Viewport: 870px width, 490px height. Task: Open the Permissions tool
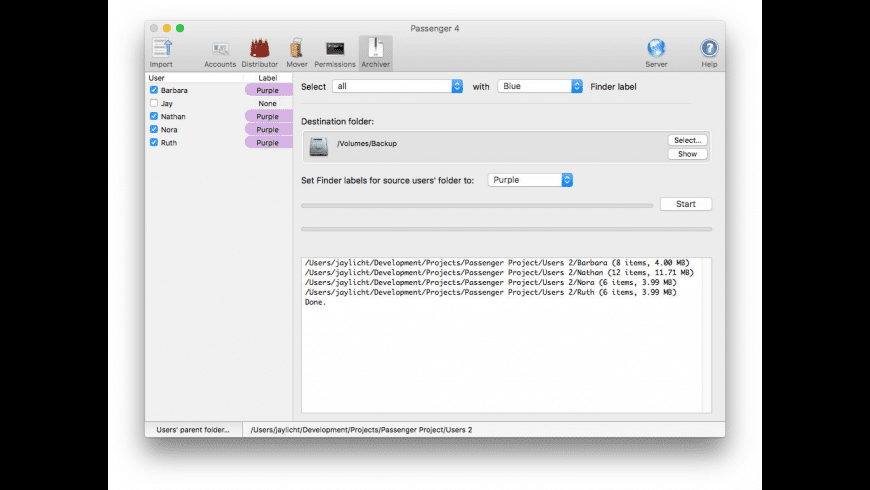point(335,54)
